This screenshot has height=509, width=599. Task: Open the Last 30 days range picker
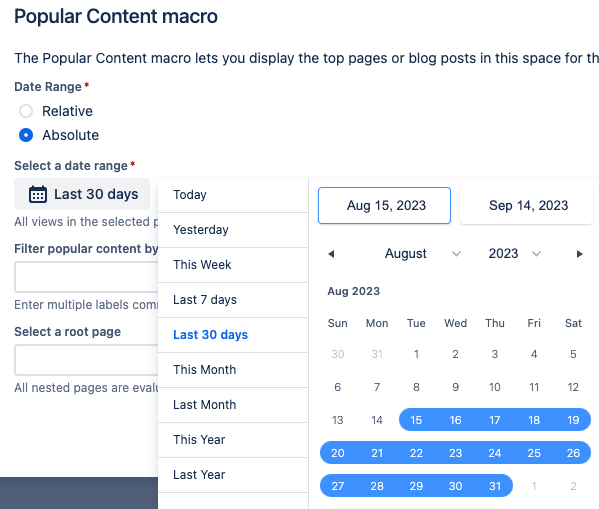click(82, 194)
